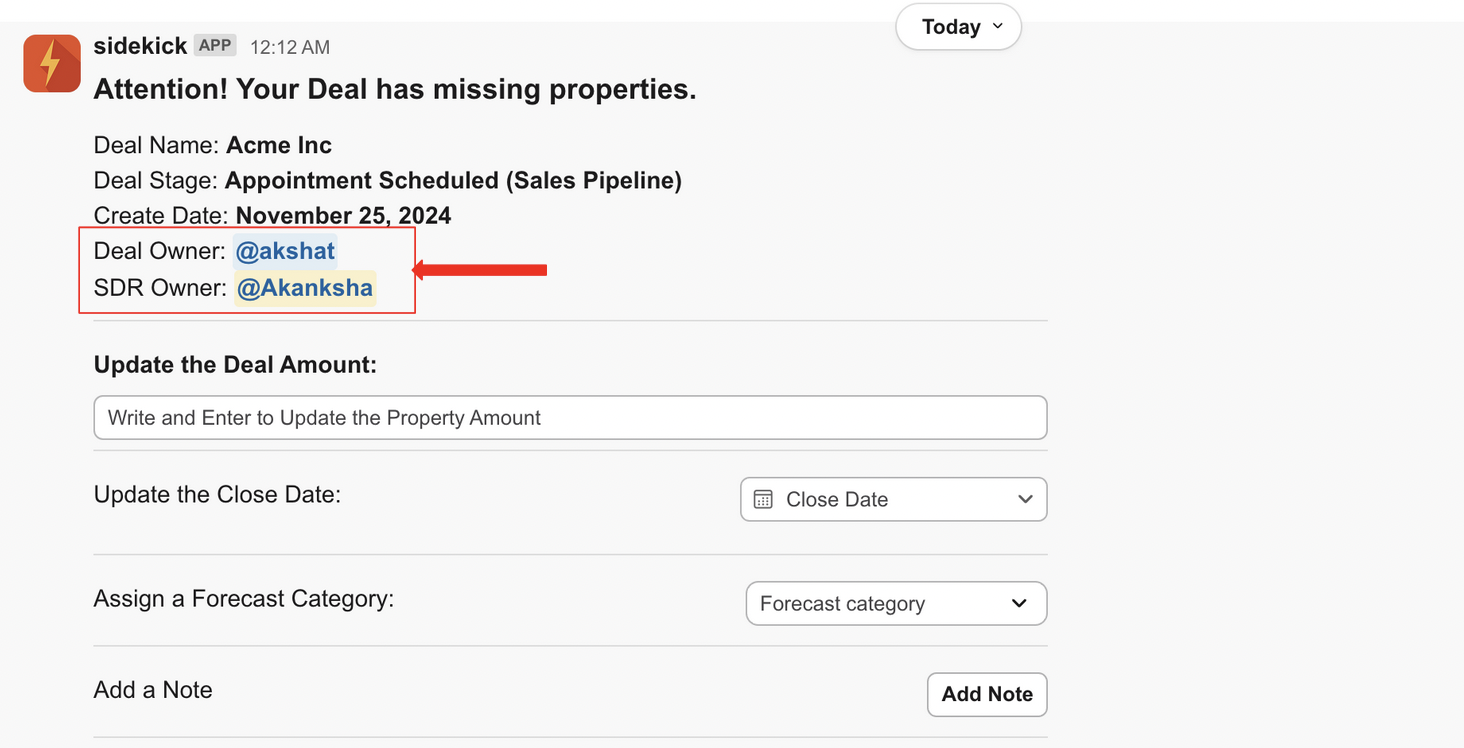Click the Forecast category chevron arrow

tap(1019, 603)
